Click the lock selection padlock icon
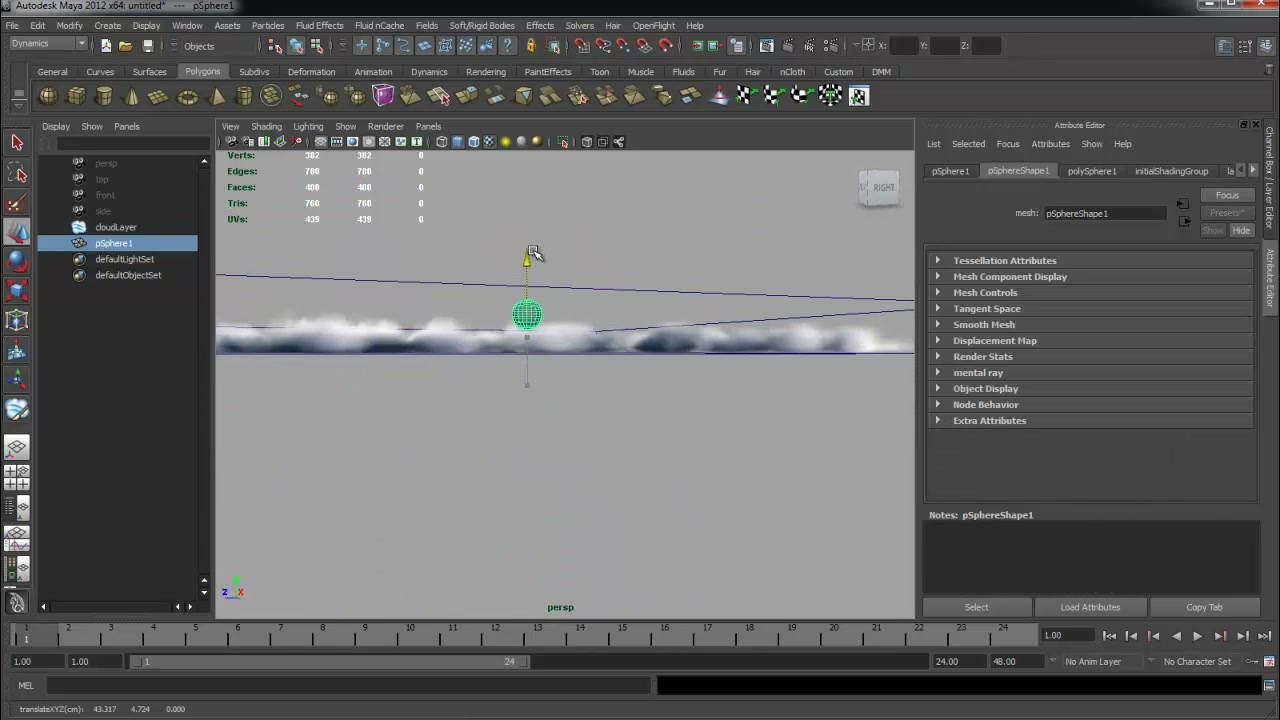This screenshot has width=1280, height=720. tap(531, 45)
